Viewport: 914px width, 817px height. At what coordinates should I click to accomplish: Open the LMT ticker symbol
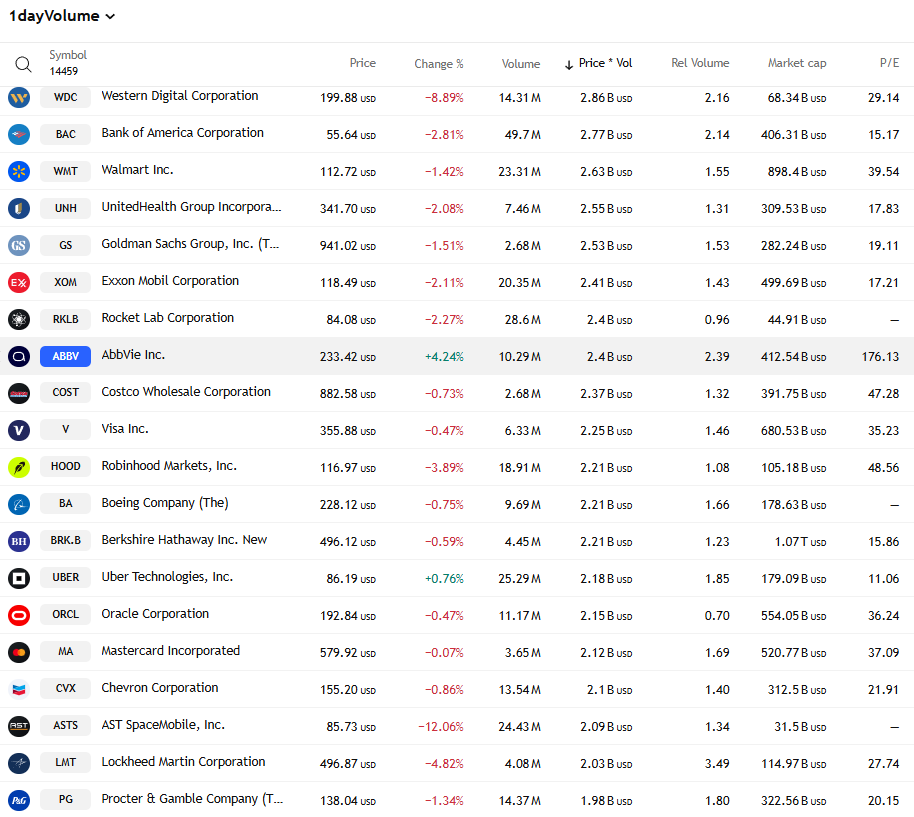[65, 762]
